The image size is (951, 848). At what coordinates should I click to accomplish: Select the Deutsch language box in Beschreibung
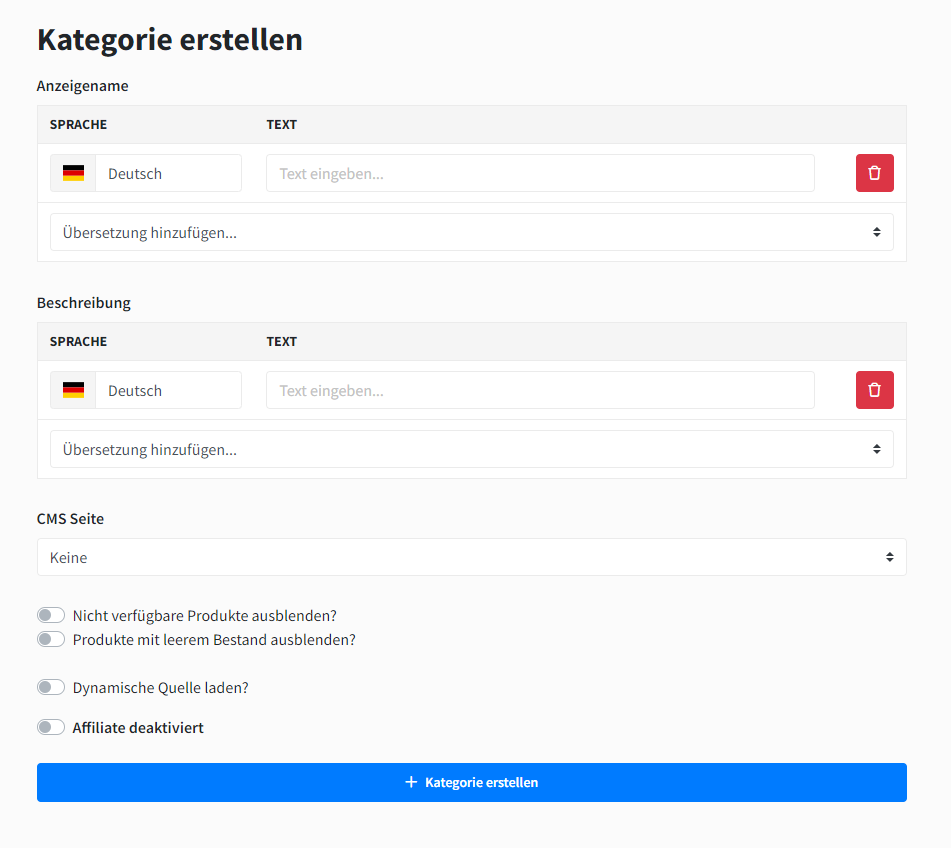coord(168,390)
